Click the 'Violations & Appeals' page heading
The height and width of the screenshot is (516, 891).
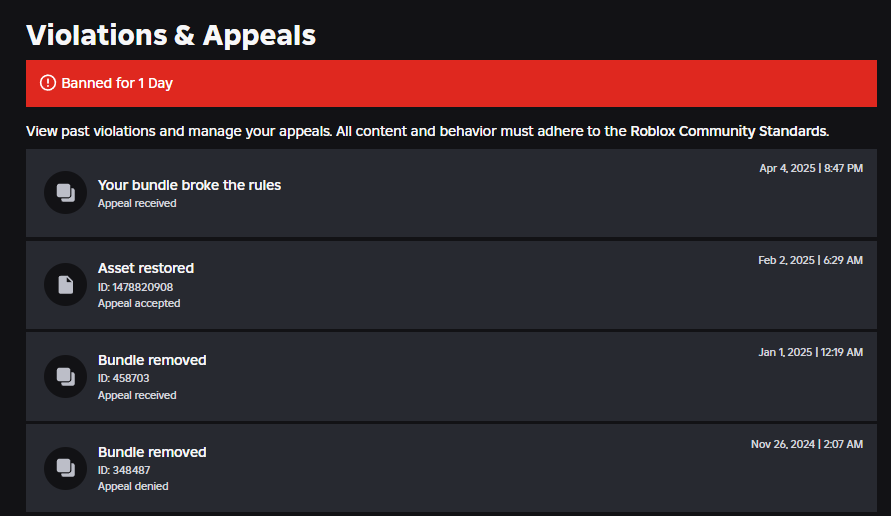170,35
